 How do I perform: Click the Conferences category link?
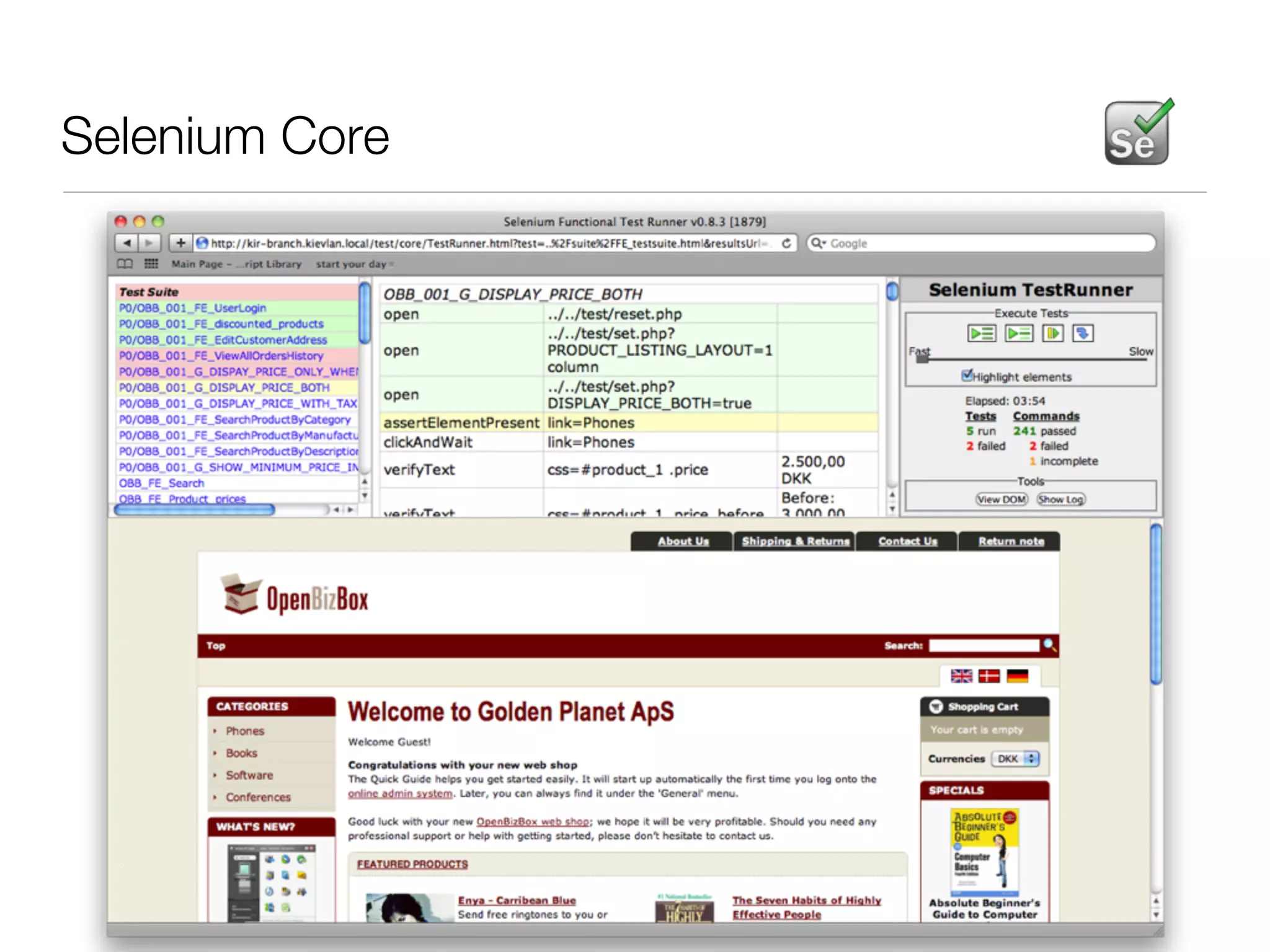pyautogui.click(x=258, y=797)
